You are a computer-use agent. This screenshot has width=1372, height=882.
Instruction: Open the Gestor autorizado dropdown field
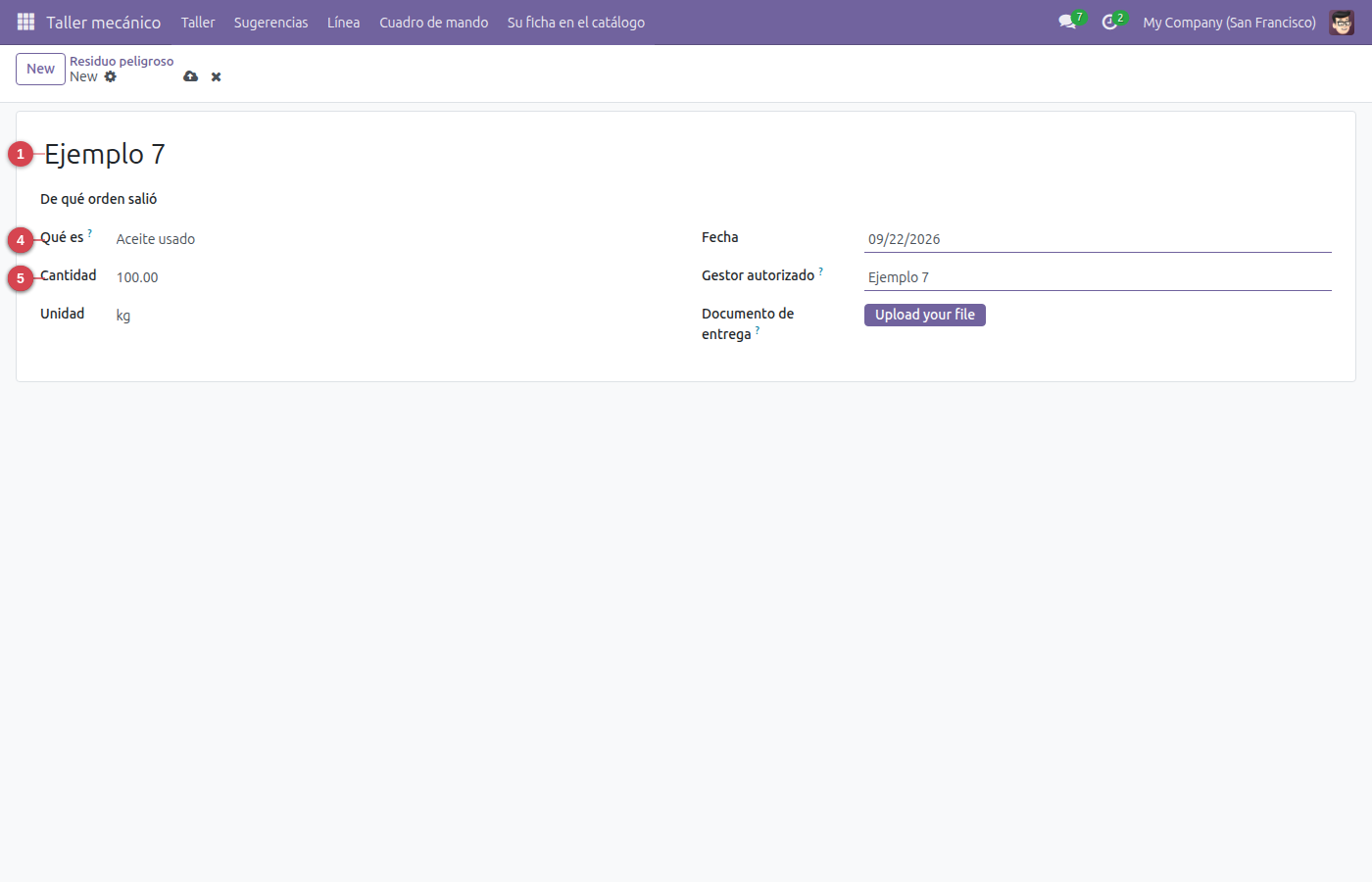click(1098, 277)
